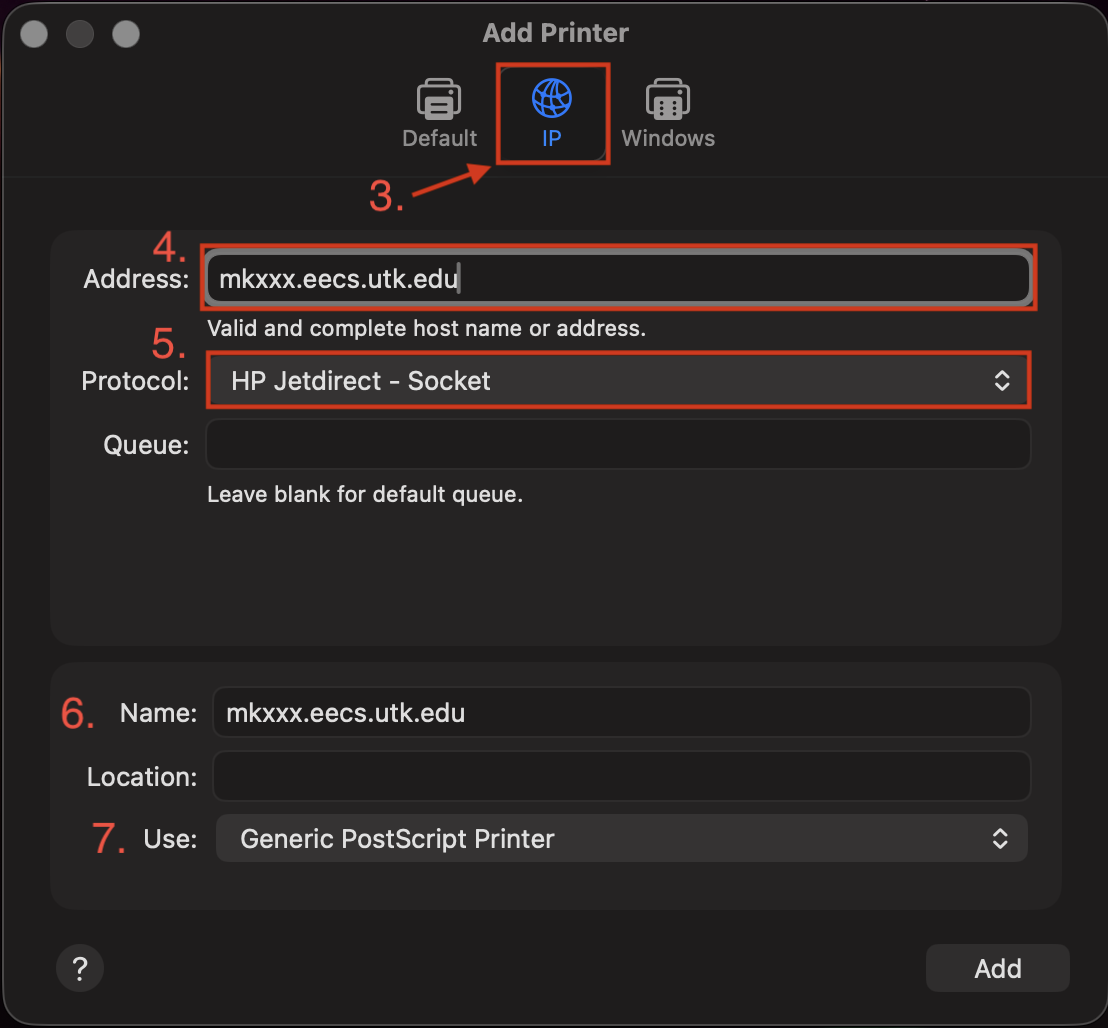
Task: Click the Name input field
Action: click(x=621, y=712)
